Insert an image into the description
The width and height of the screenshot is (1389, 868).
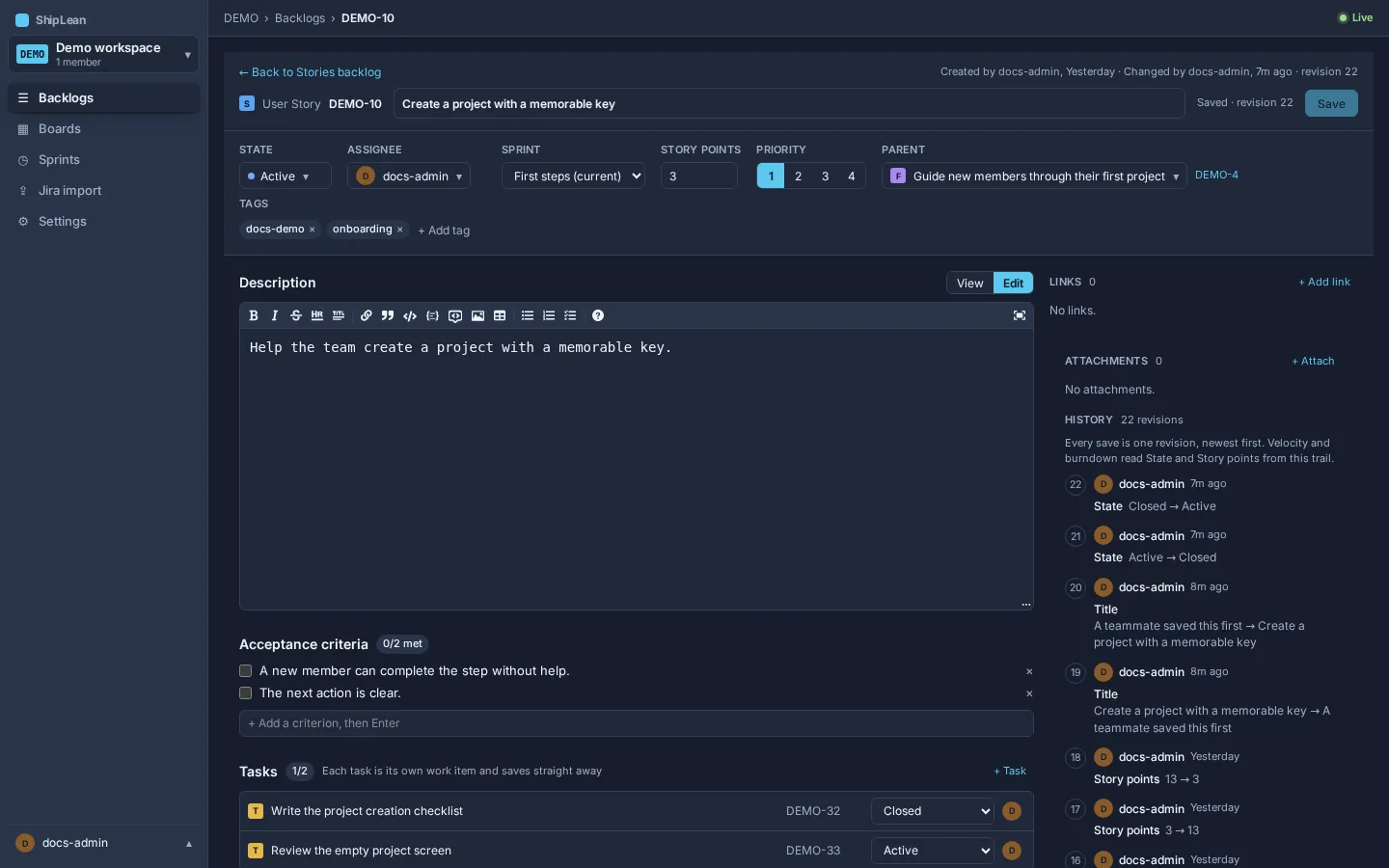(x=477, y=315)
